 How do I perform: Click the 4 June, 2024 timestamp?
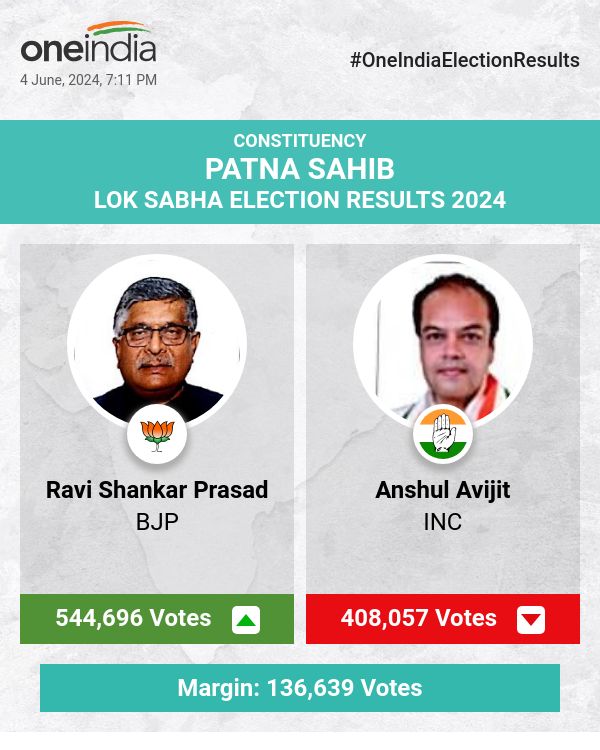pos(88,80)
